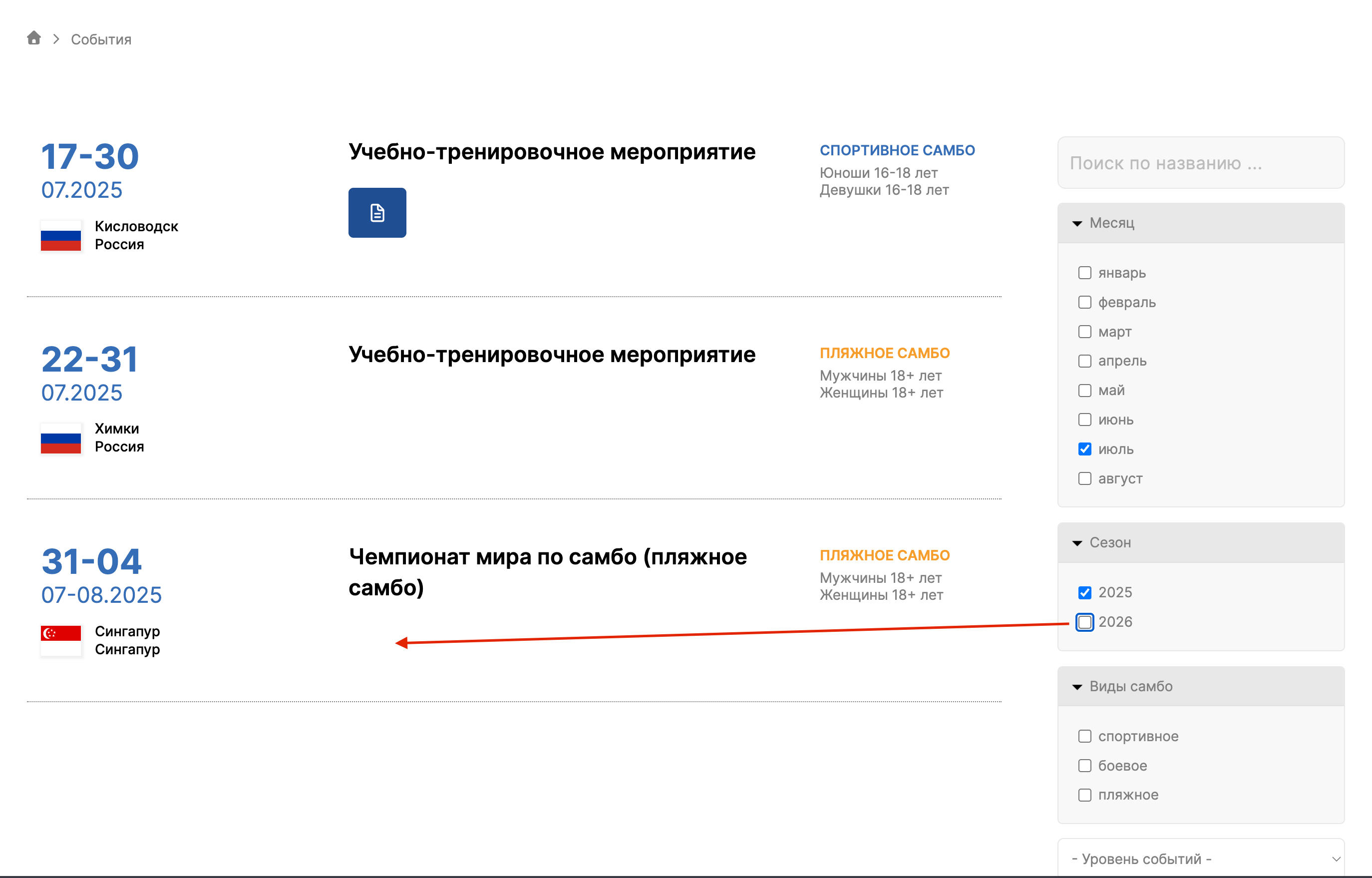Viewport: 1372px width, 878px height.
Task: Tick the пляжное sambo type checkbox
Action: tap(1084, 795)
